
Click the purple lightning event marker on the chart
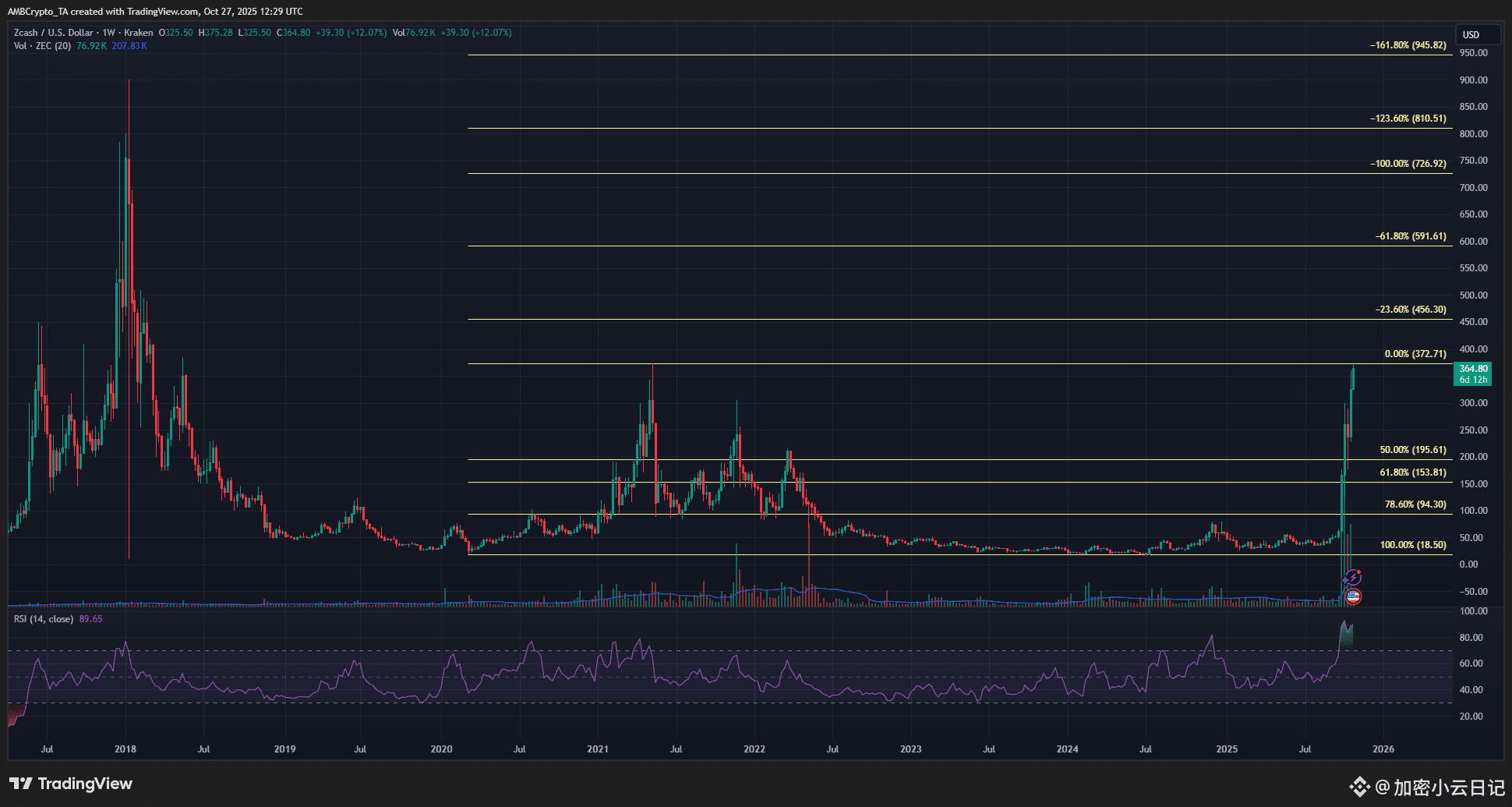[1354, 577]
